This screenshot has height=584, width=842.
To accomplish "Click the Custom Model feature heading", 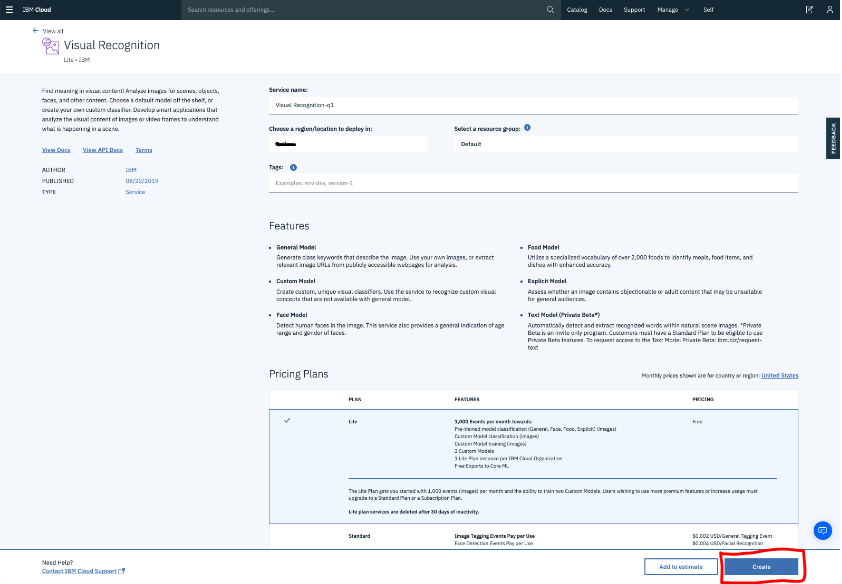I will click(296, 281).
